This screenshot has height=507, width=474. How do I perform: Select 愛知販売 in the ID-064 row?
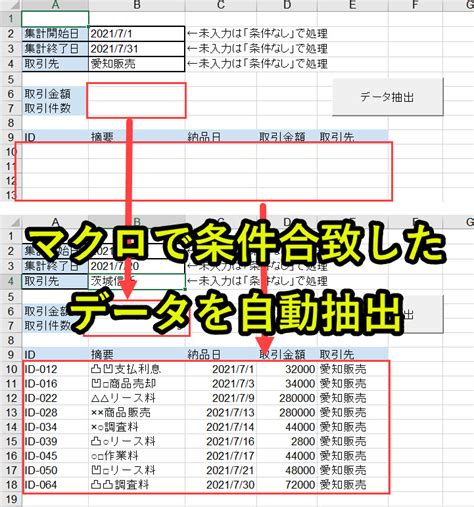click(353, 485)
